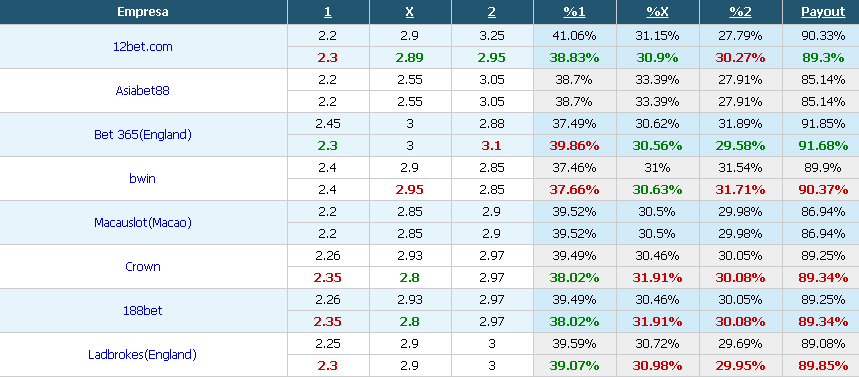Viewport: 859px width, 377px height.
Task: Open the 12bet.com company link
Action: 142,47
